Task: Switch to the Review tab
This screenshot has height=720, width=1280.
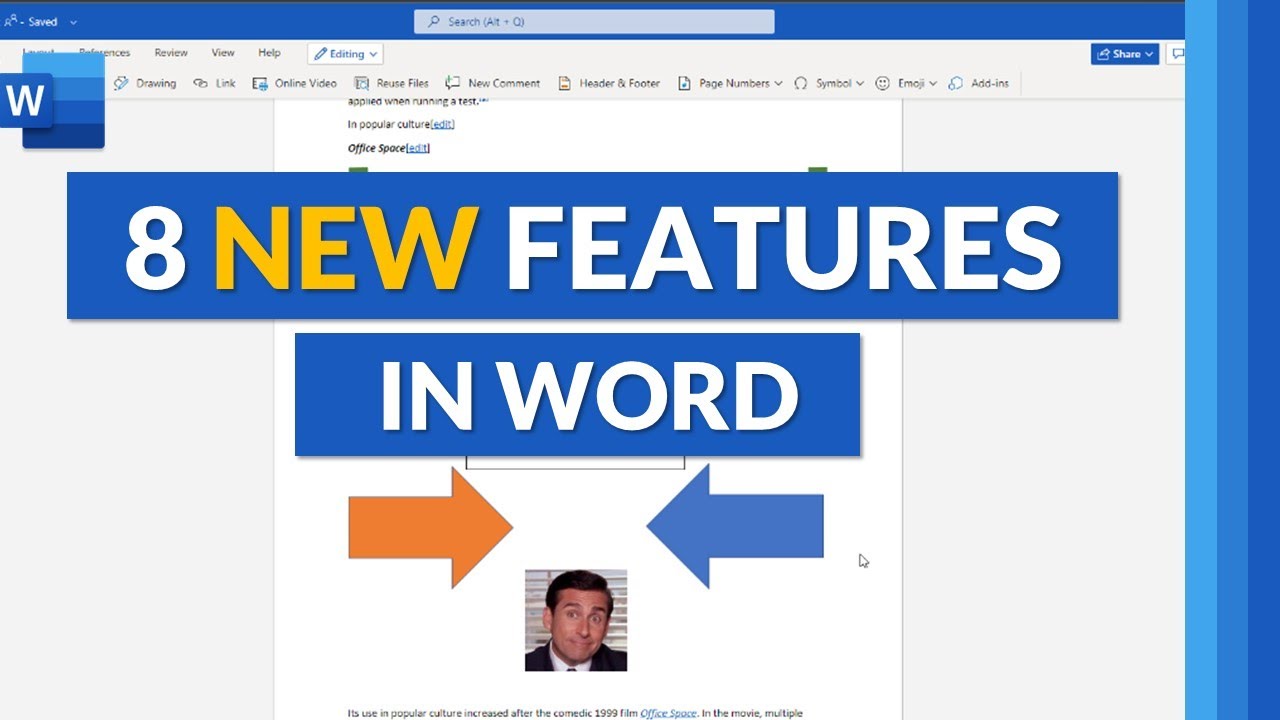Action: coord(171,53)
